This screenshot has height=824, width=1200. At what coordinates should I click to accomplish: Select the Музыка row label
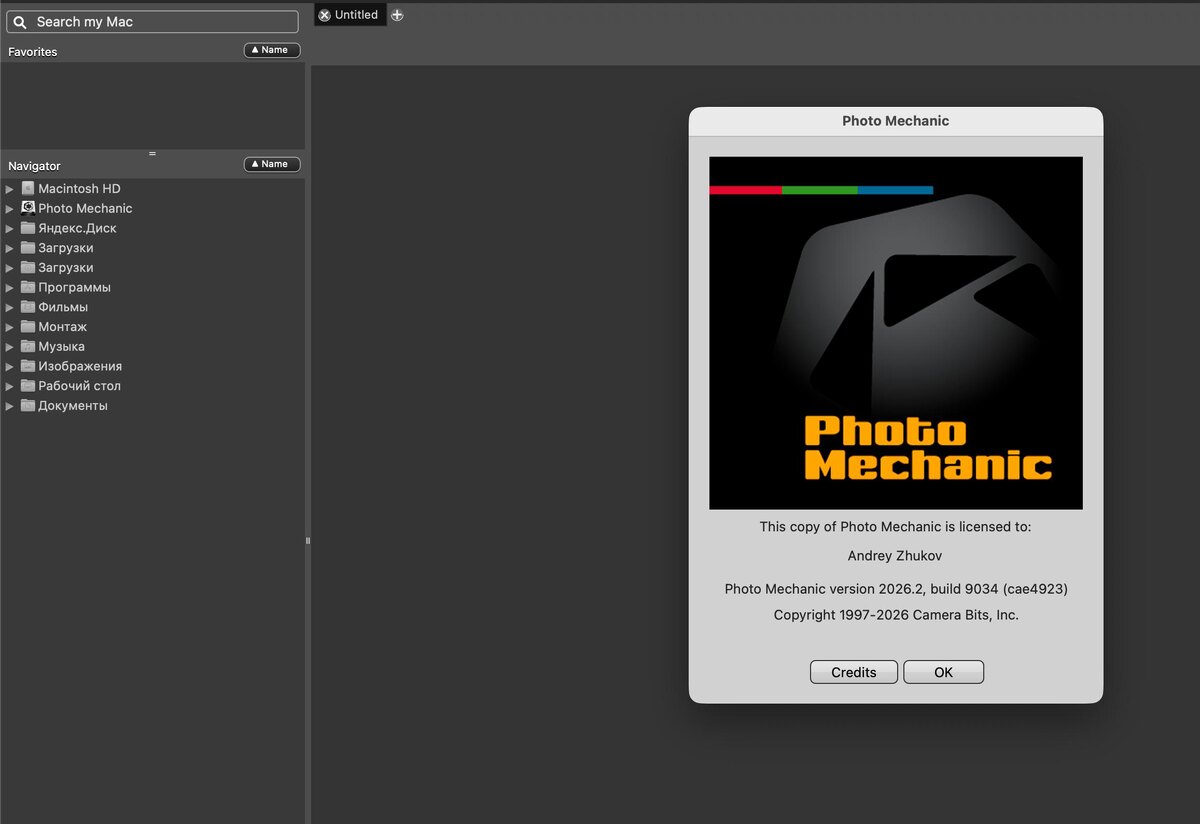click(61, 346)
